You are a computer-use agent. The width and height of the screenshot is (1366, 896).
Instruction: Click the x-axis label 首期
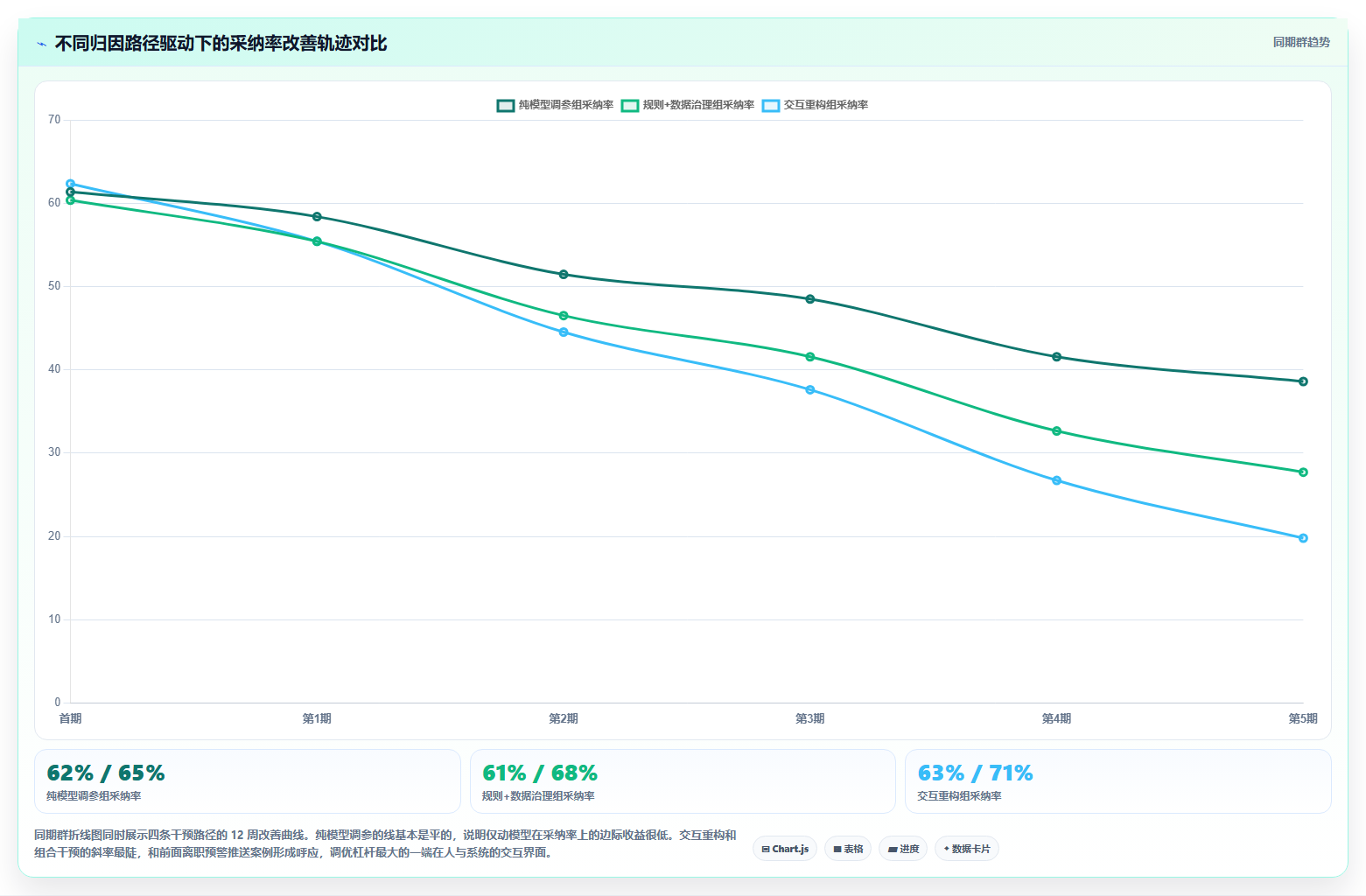click(70, 718)
